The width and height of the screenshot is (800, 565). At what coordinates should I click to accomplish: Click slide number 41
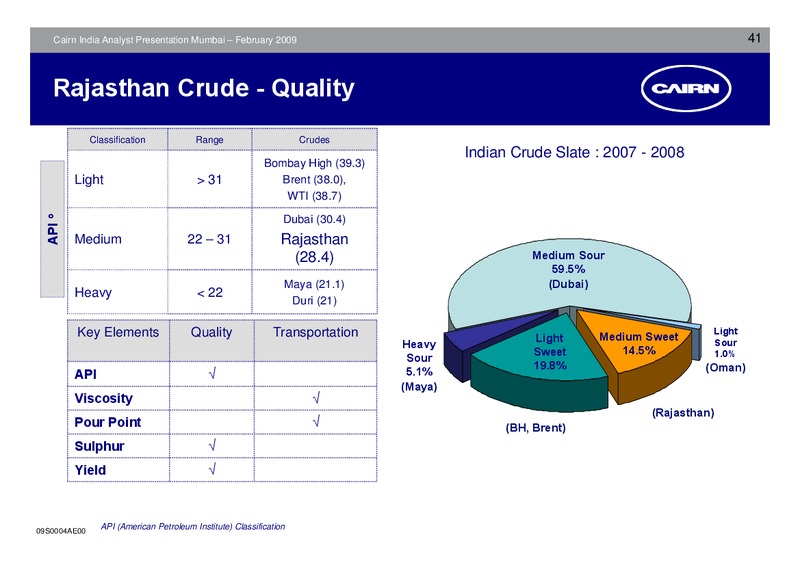754,38
